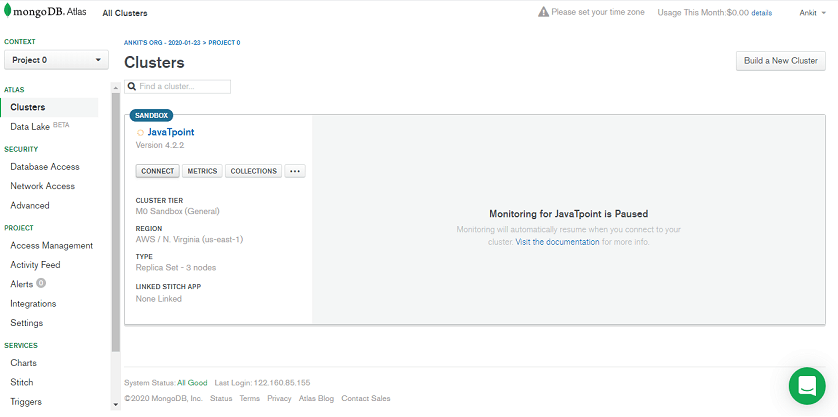Open Triggers service
The height and width of the screenshot is (417, 838).
tap(26, 401)
